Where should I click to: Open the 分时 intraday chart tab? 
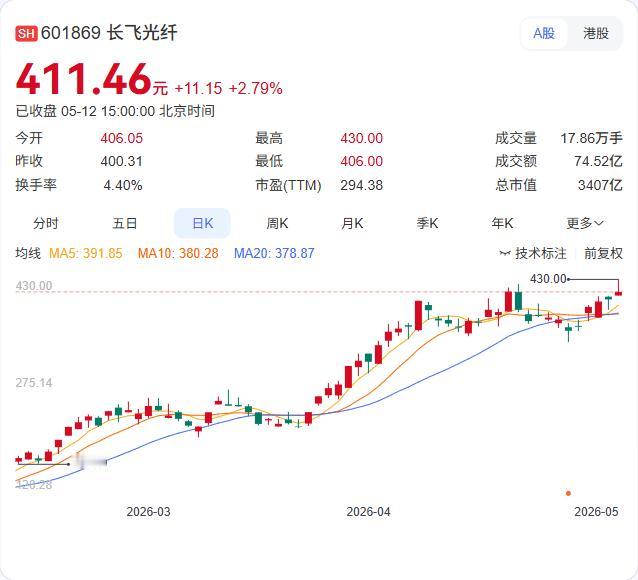46,223
